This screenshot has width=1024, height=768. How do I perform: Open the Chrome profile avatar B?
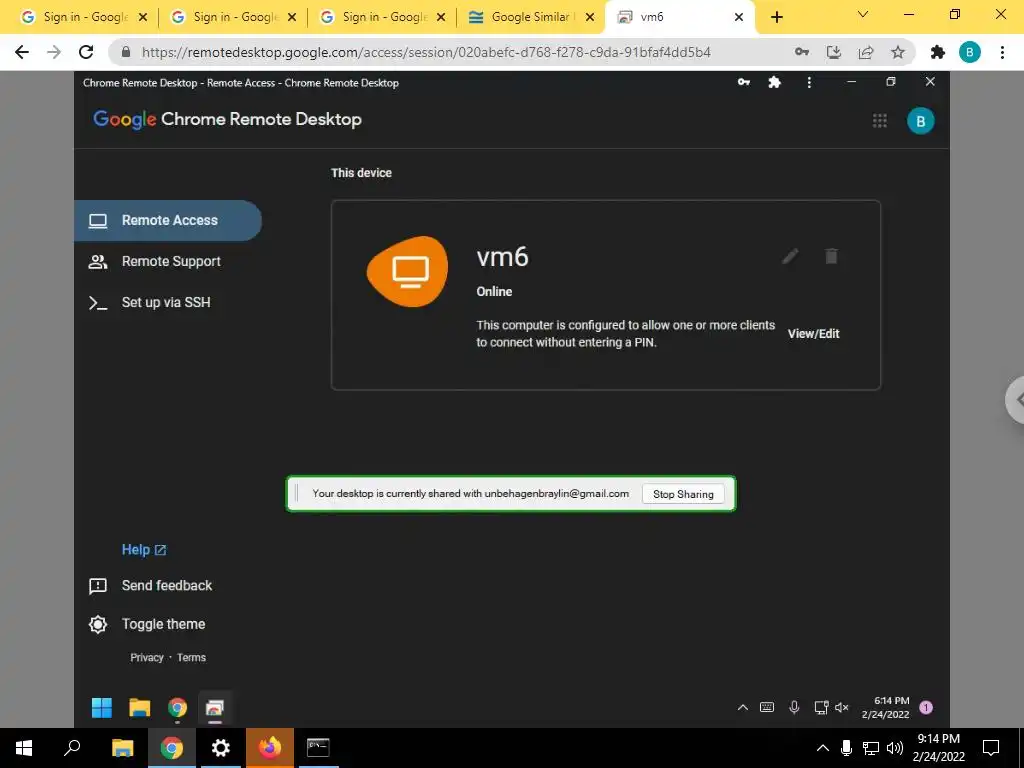click(x=970, y=52)
